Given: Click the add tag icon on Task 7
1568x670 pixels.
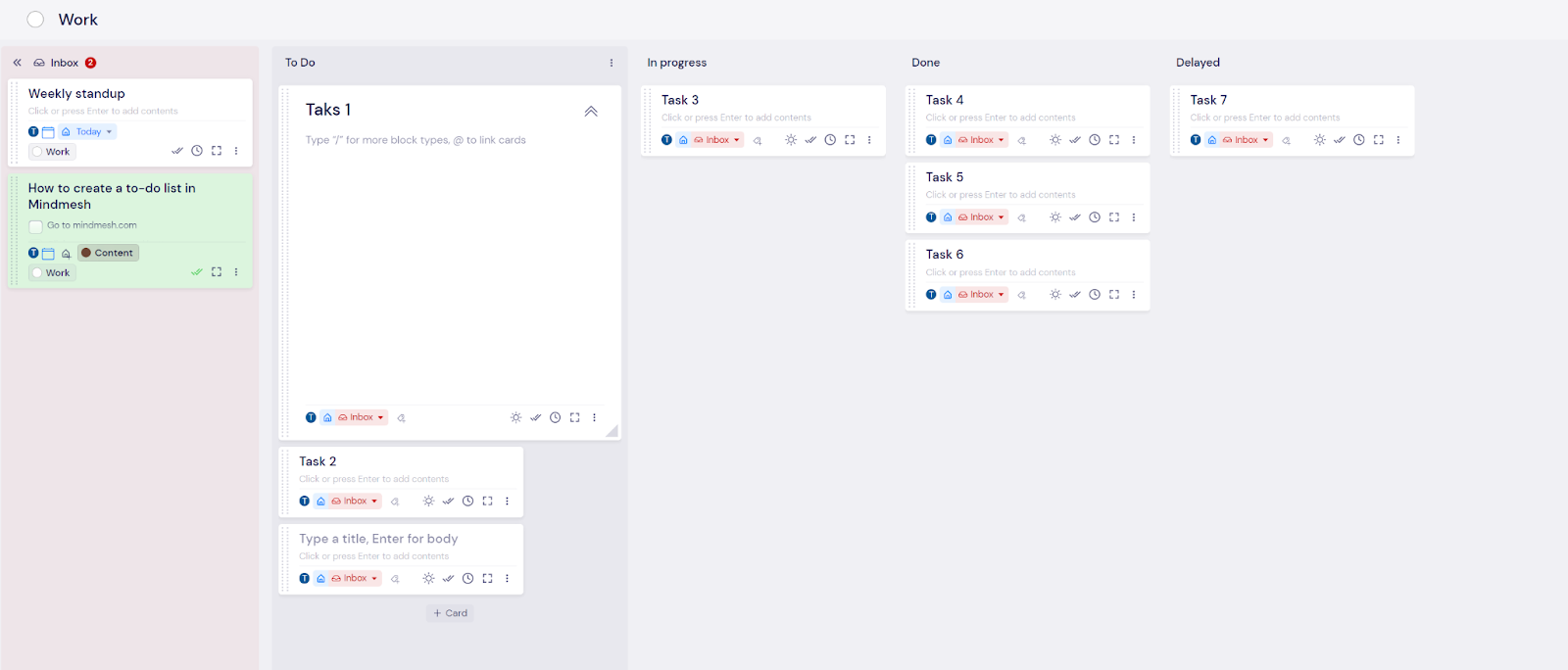Looking at the screenshot, I should coord(1287,141).
